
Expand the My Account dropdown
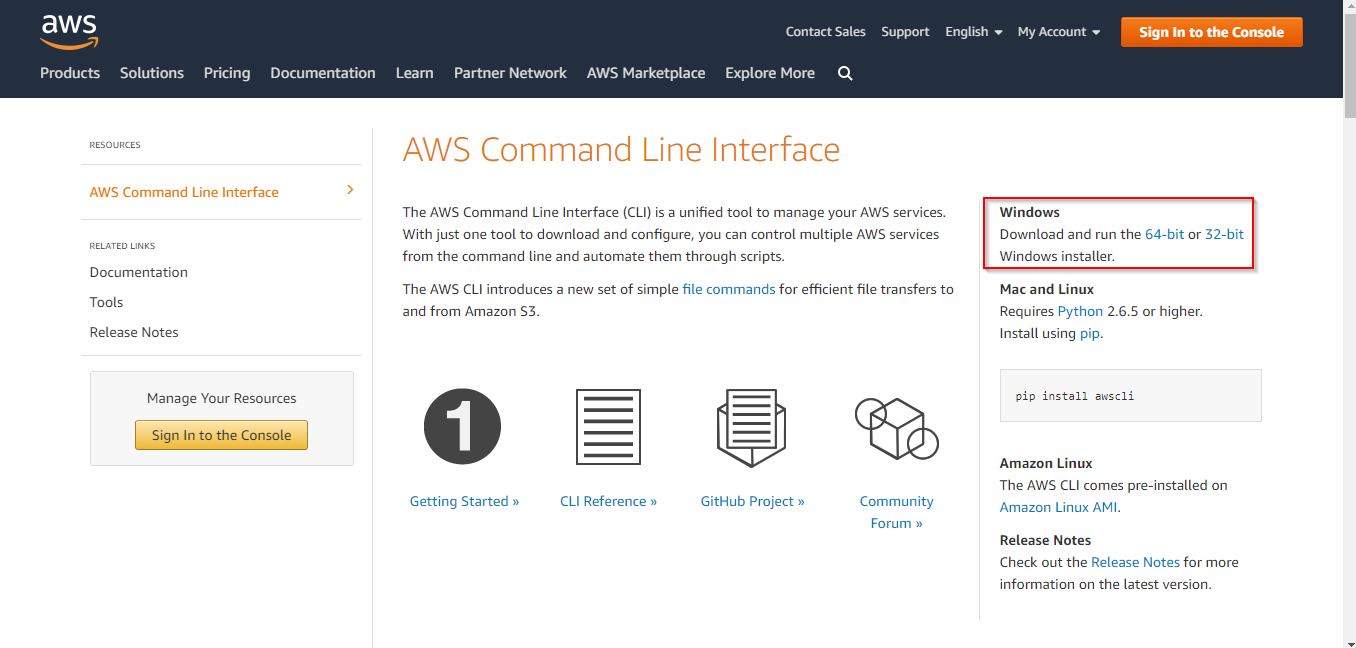tap(1058, 31)
